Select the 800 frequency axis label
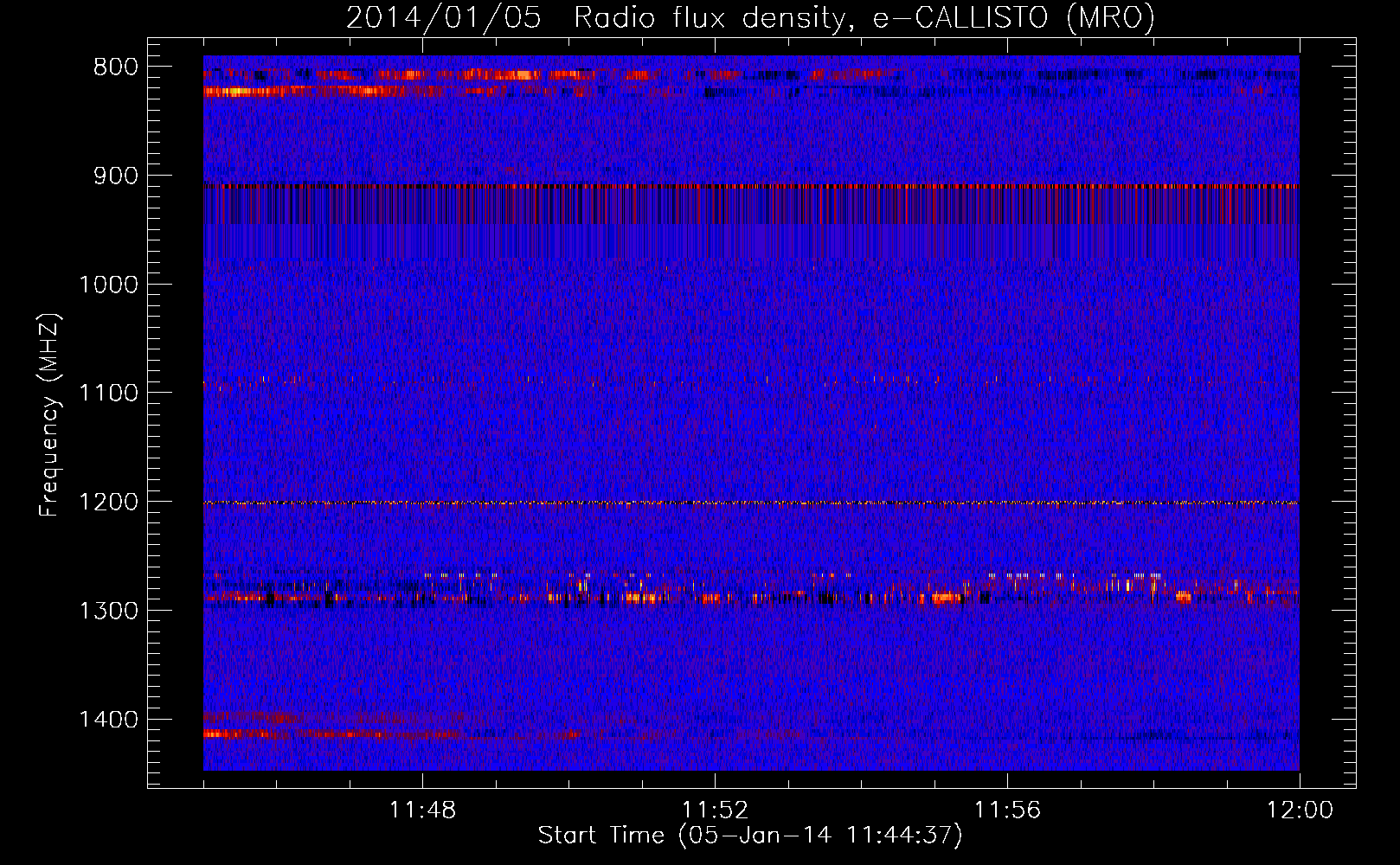This screenshot has width=1400, height=865. pyautogui.click(x=116, y=67)
